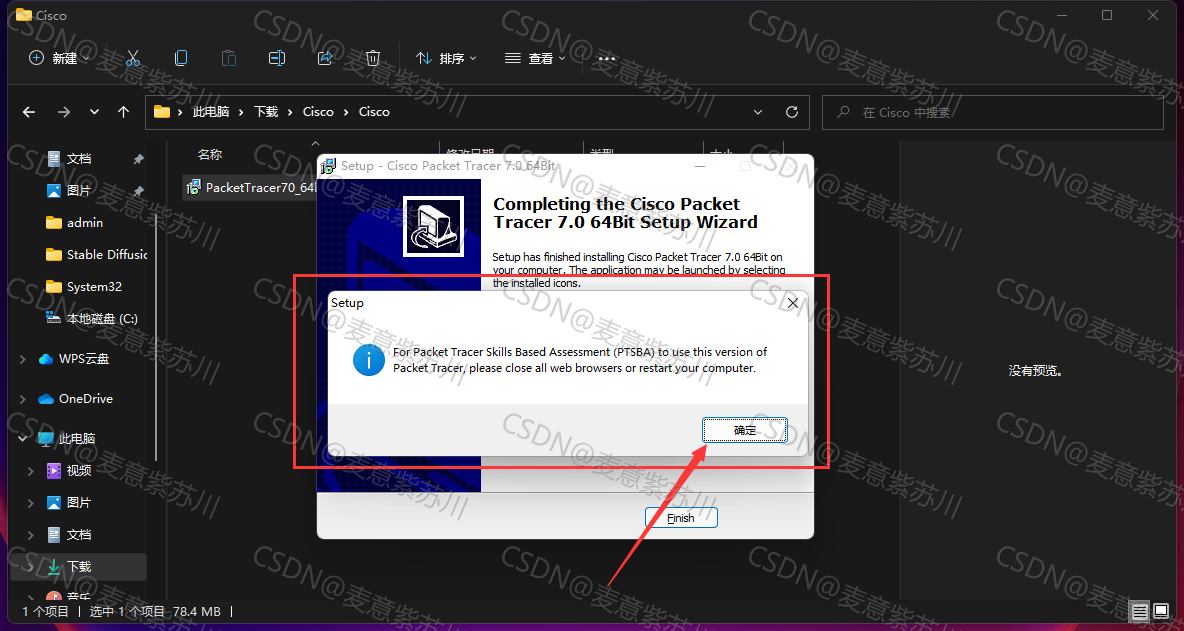Click the Rename icon in toolbar

(x=277, y=58)
